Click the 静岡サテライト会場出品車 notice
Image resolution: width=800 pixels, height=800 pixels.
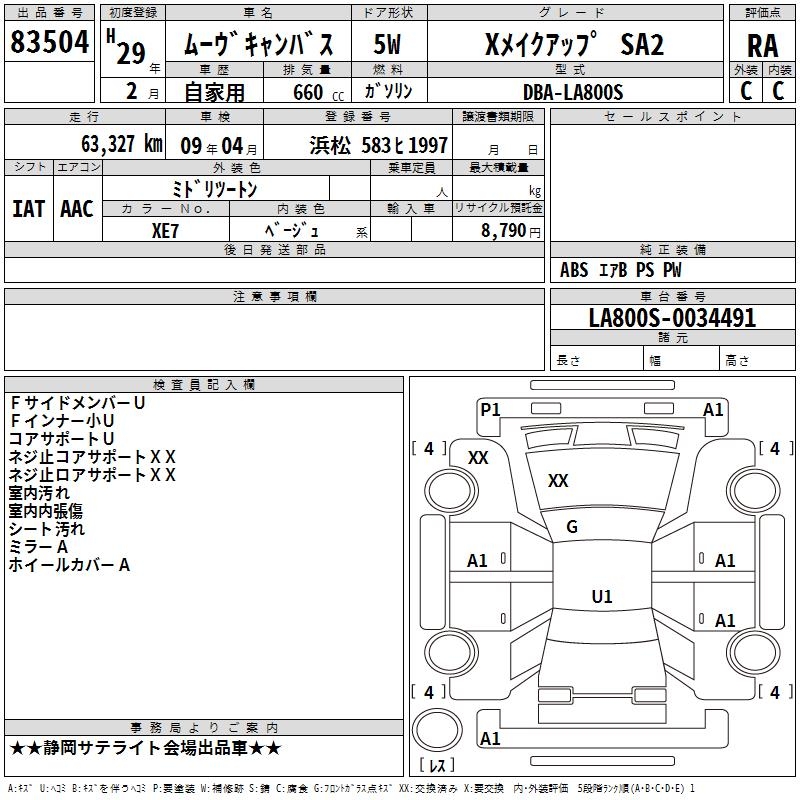(146, 748)
